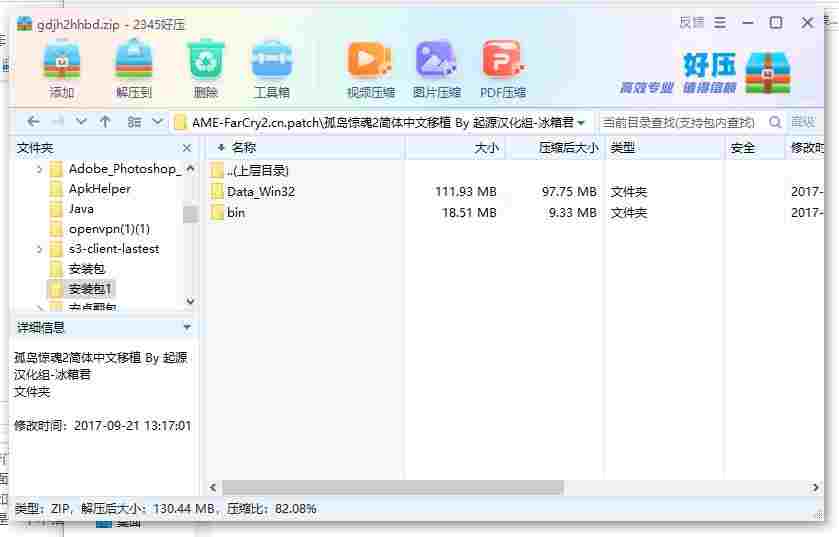Select the bin folder row

point(516,213)
